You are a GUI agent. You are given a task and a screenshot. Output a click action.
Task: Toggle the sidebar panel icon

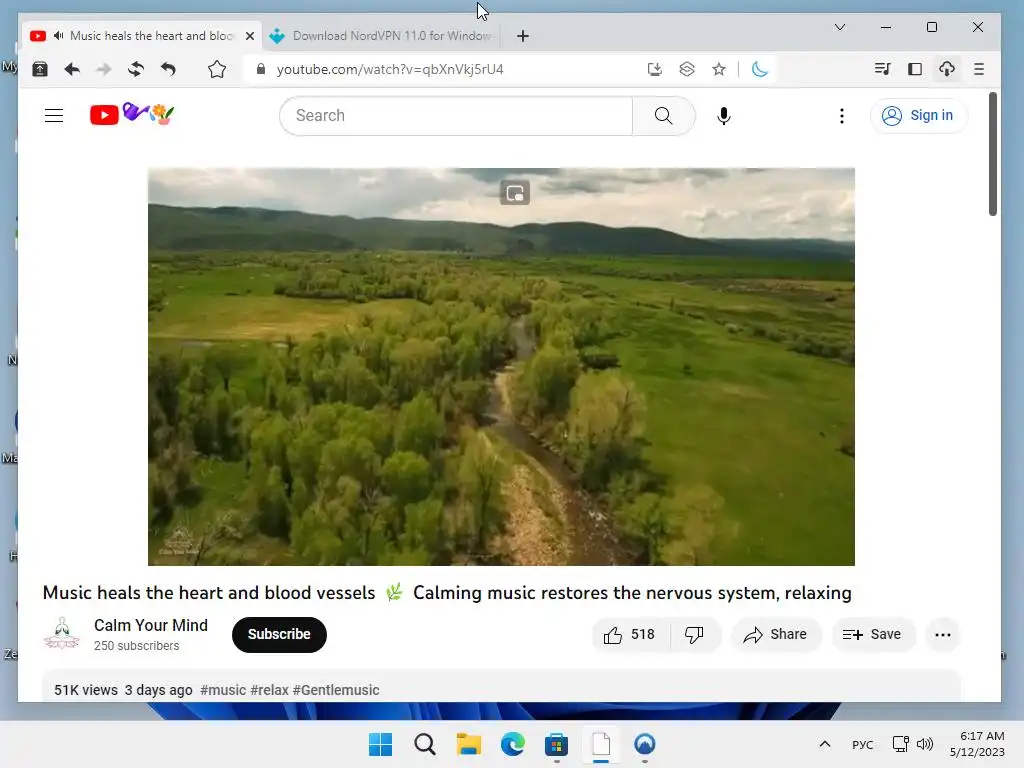pyautogui.click(x=915, y=69)
